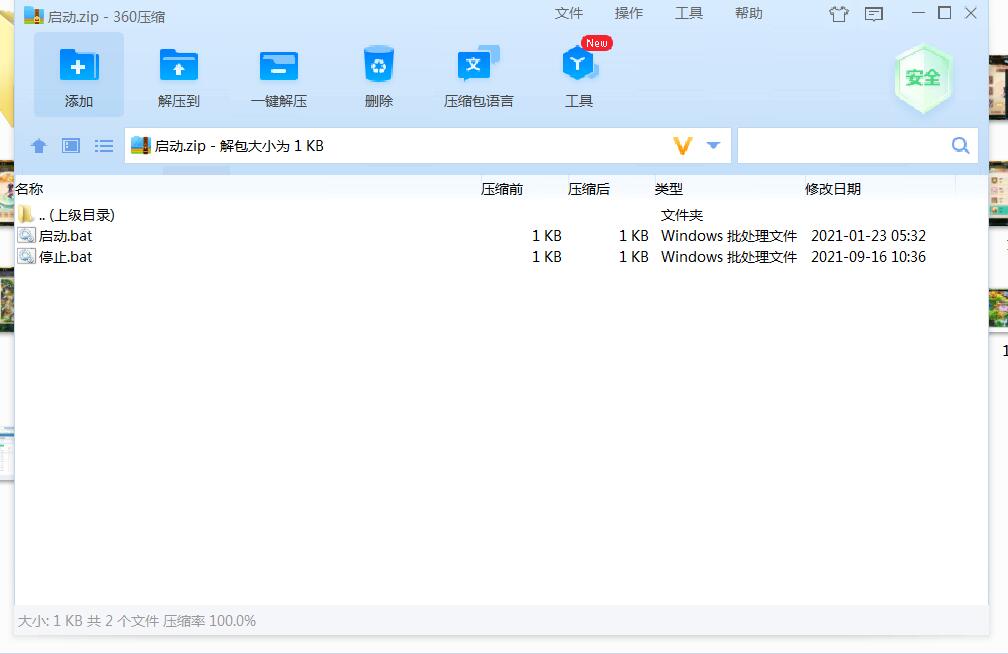The height and width of the screenshot is (654, 1008).
Task: Sort by the 名称 column header
Action: tap(30, 189)
